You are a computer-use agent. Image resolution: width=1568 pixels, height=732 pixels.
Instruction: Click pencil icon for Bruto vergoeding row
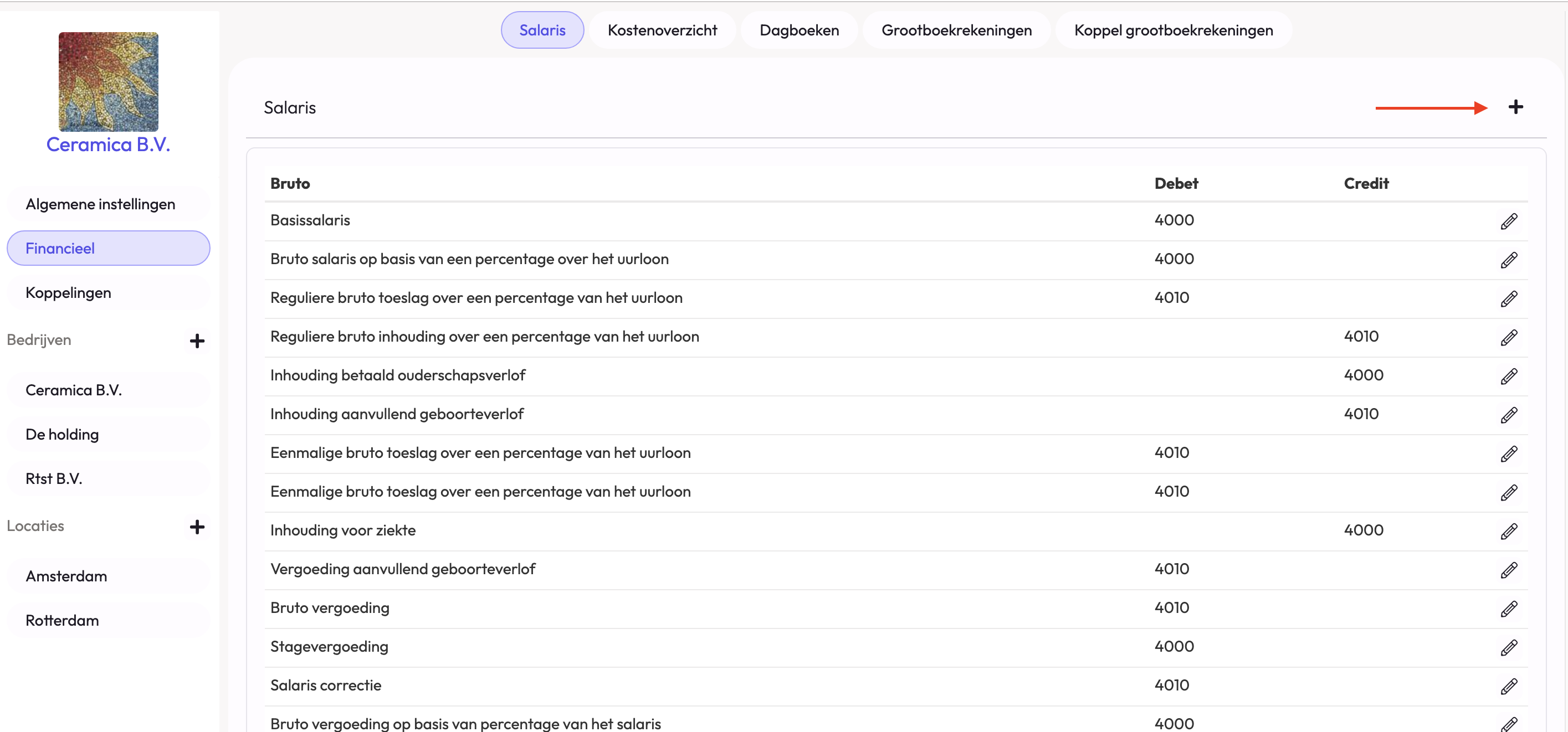1508,609
